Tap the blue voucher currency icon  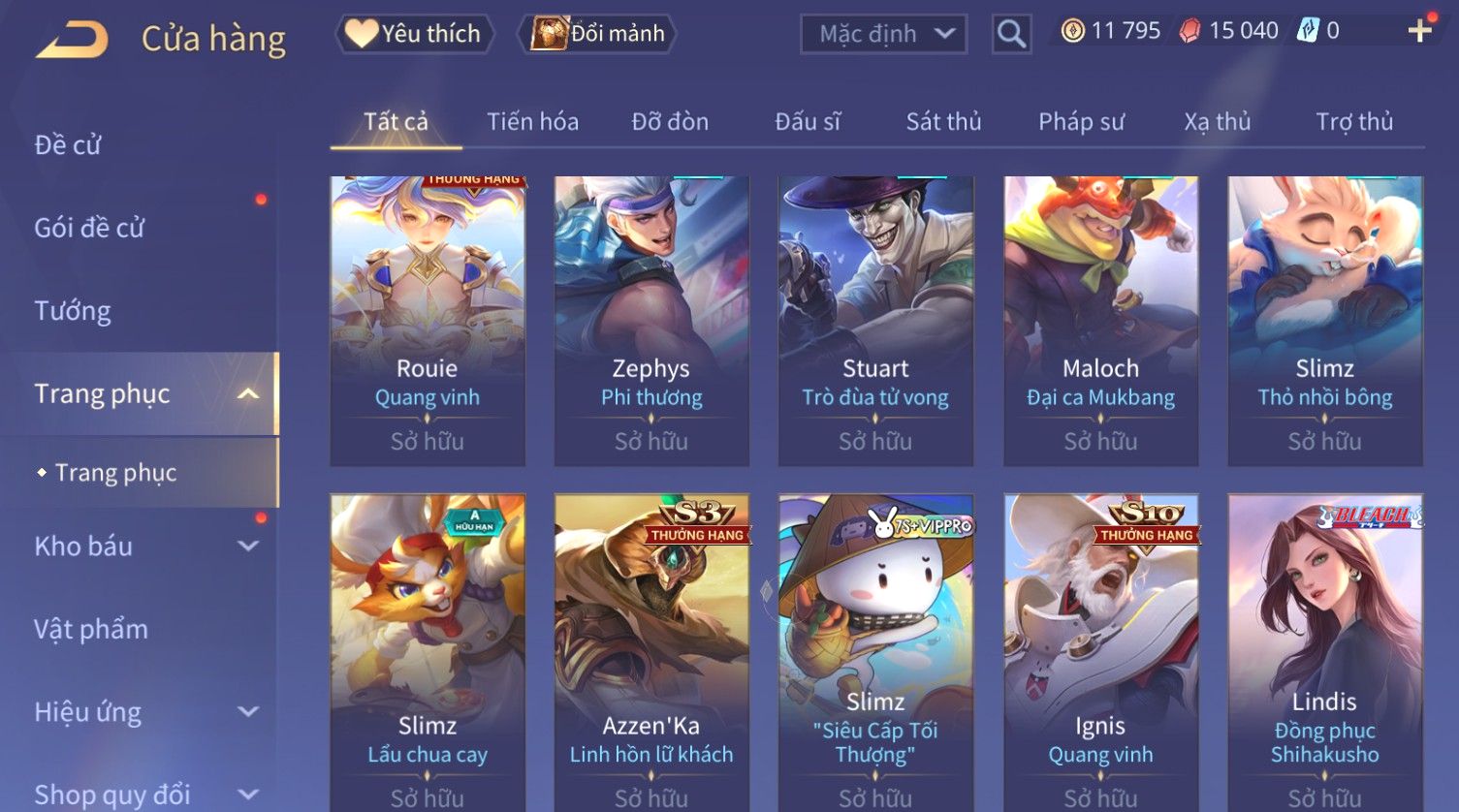click(x=1309, y=31)
